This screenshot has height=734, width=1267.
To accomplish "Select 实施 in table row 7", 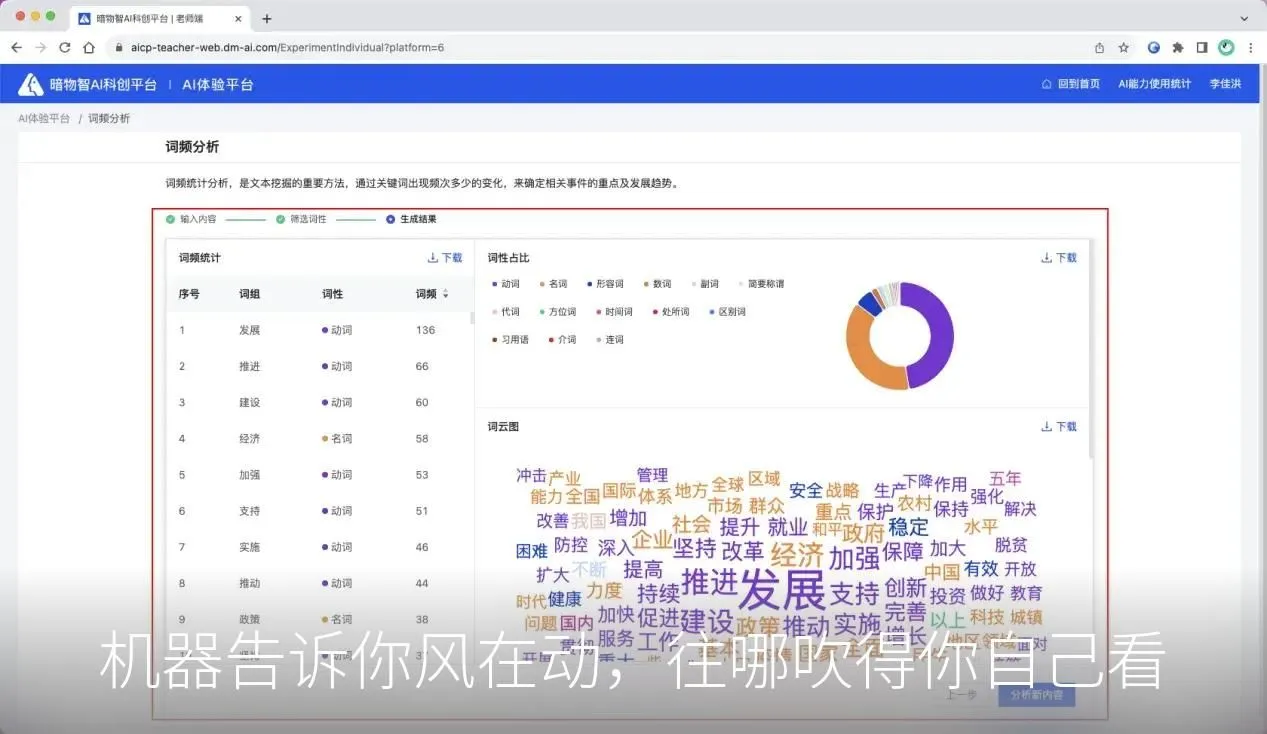I will (249, 547).
